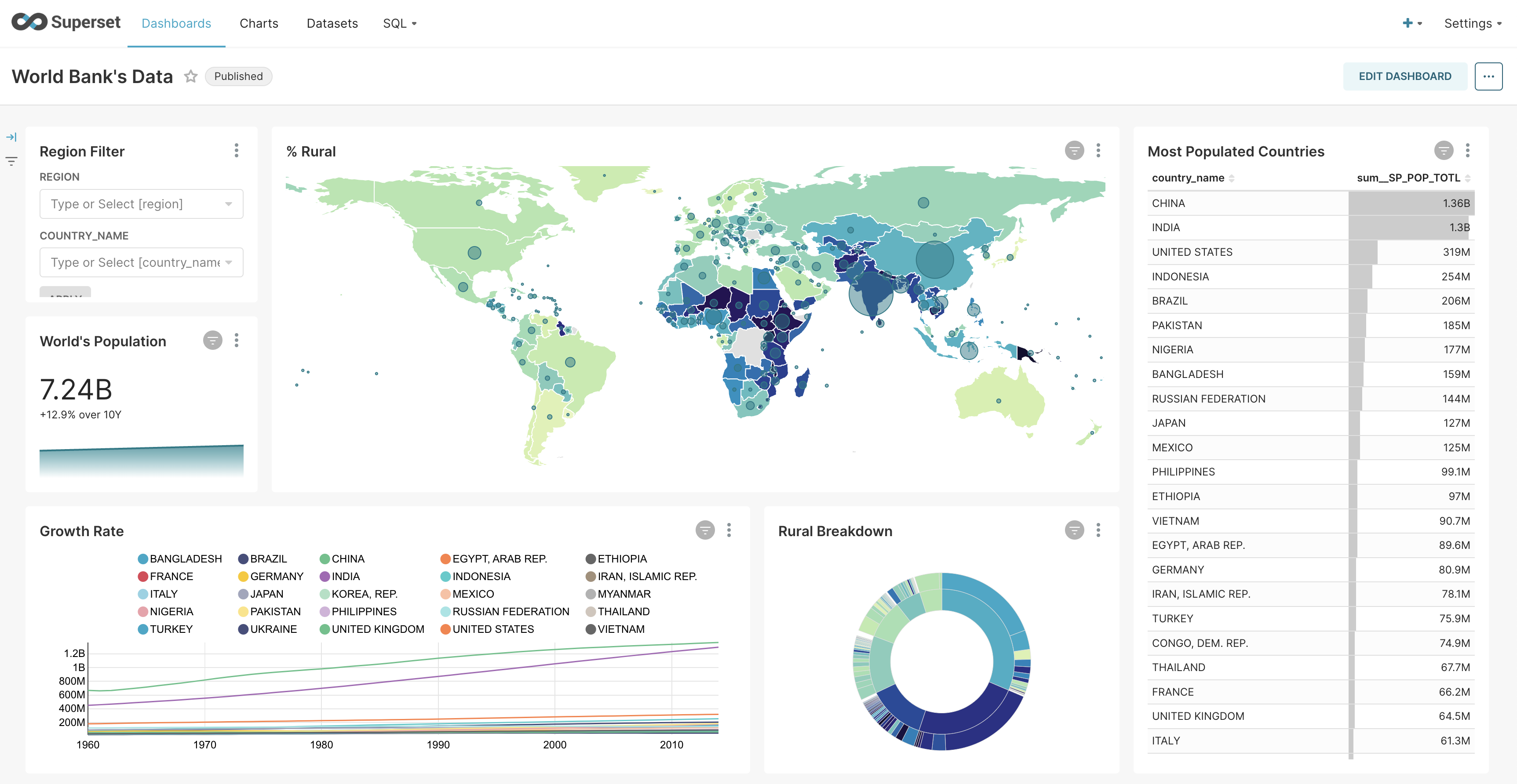Open the region select dropdown
The height and width of the screenshot is (784, 1517).
click(x=141, y=203)
